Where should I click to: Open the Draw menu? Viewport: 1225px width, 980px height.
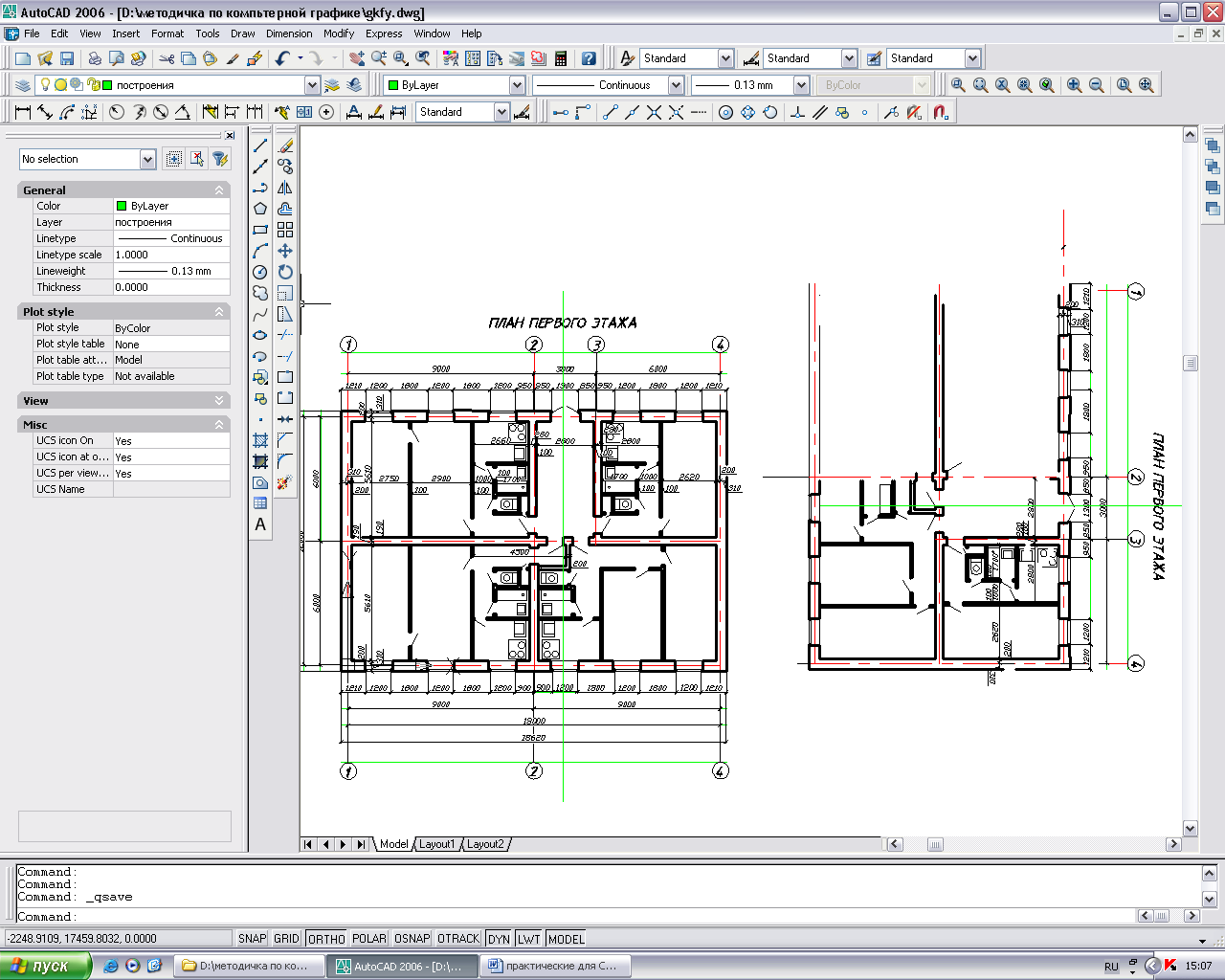243,33
